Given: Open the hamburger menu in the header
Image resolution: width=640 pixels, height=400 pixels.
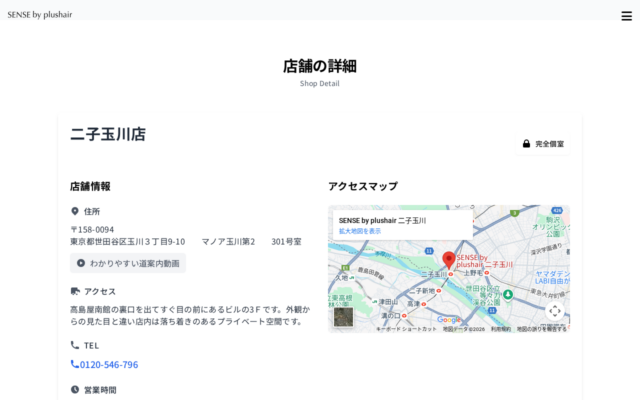Looking at the screenshot, I should click(x=626, y=15).
